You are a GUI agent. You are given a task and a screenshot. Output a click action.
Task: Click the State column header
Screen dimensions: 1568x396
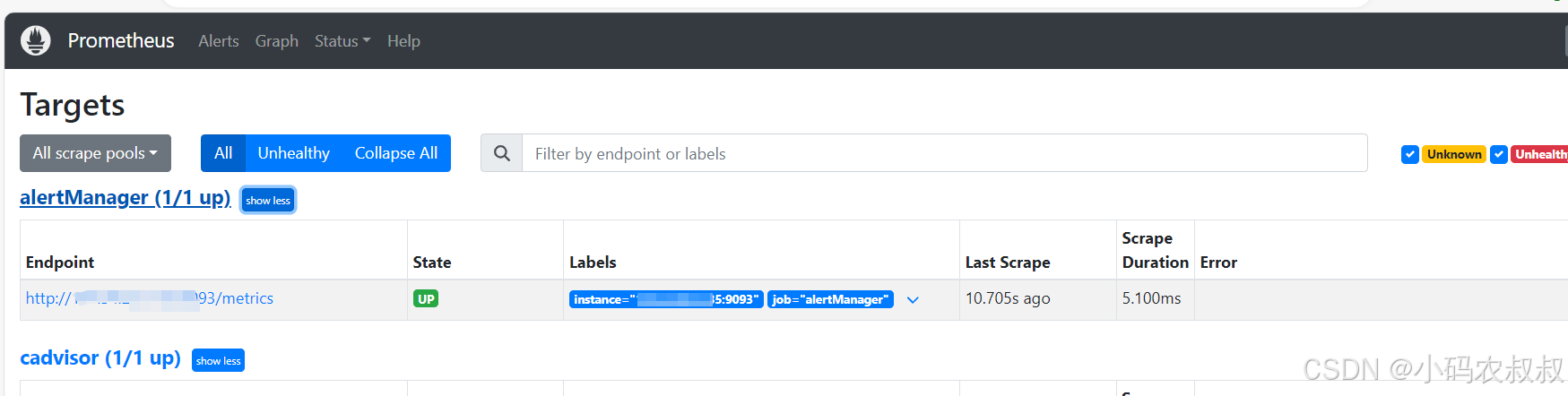(x=432, y=262)
